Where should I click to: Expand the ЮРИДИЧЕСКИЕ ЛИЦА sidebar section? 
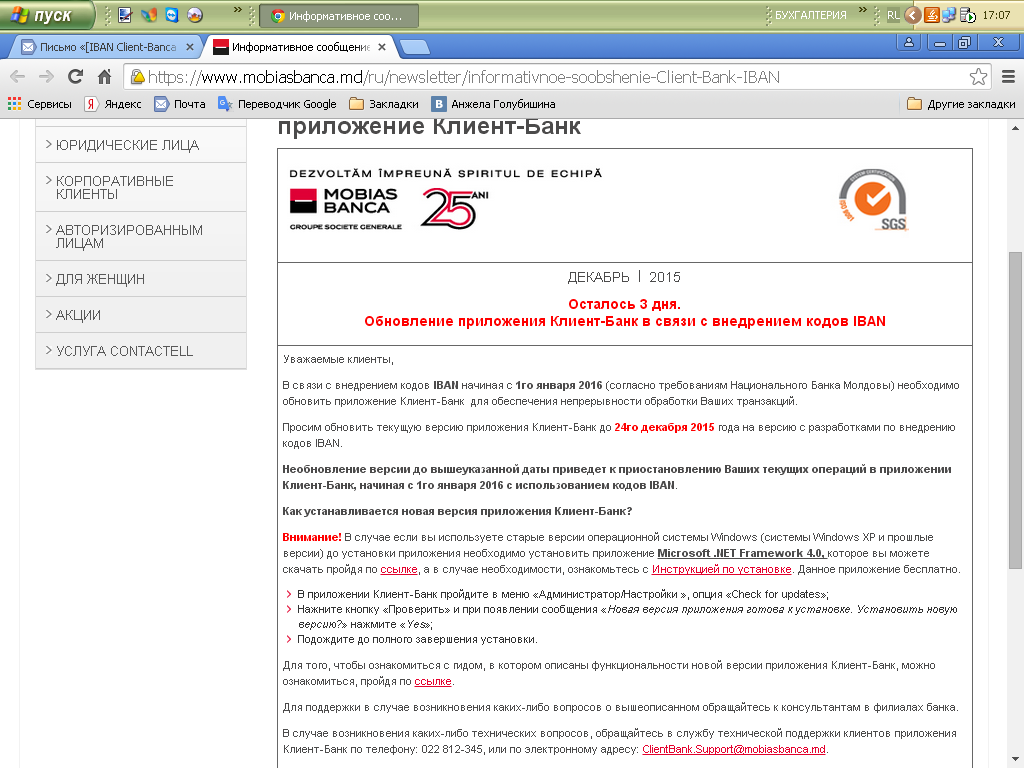[x=141, y=145]
